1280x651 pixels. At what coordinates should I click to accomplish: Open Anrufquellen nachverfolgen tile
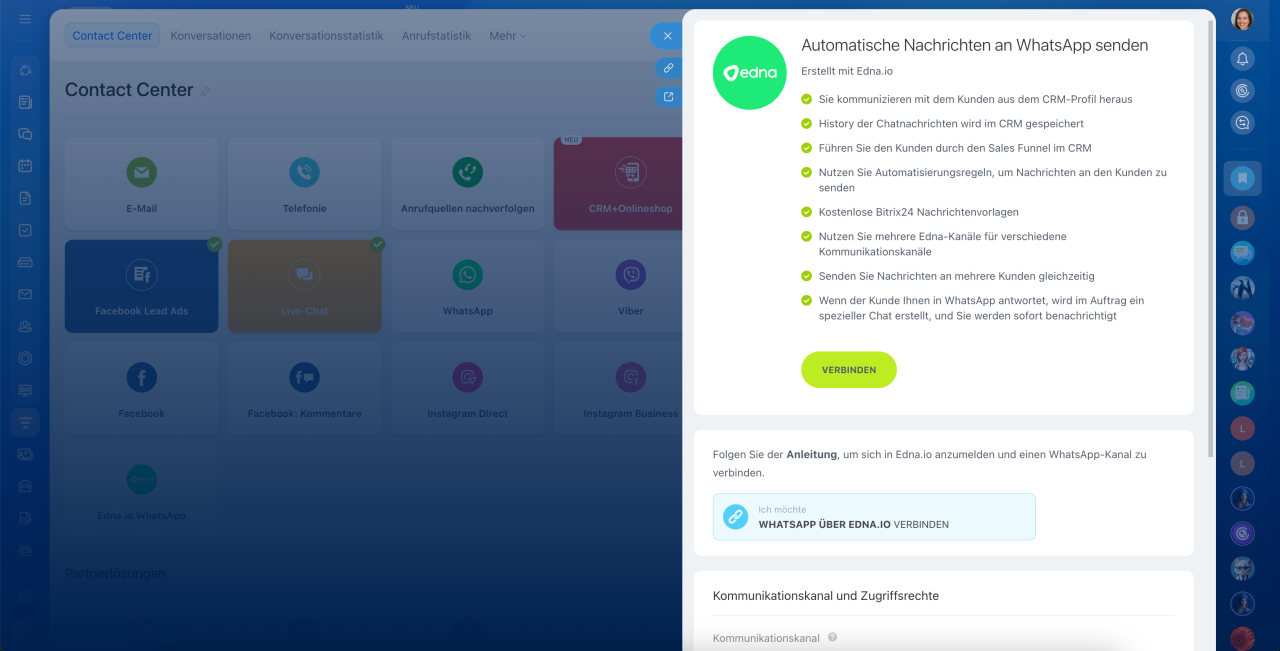pyautogui.click(x=467, y=183)
